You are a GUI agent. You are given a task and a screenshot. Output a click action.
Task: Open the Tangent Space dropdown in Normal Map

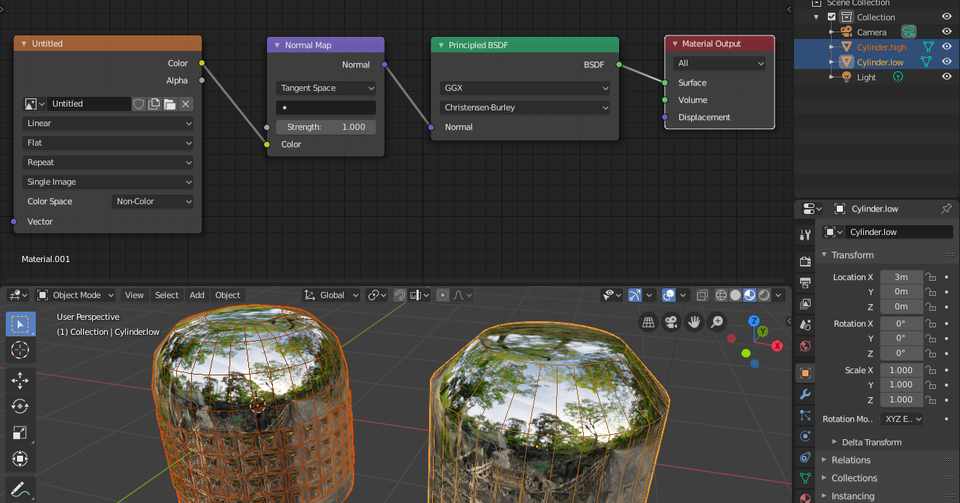click(326, 88)
